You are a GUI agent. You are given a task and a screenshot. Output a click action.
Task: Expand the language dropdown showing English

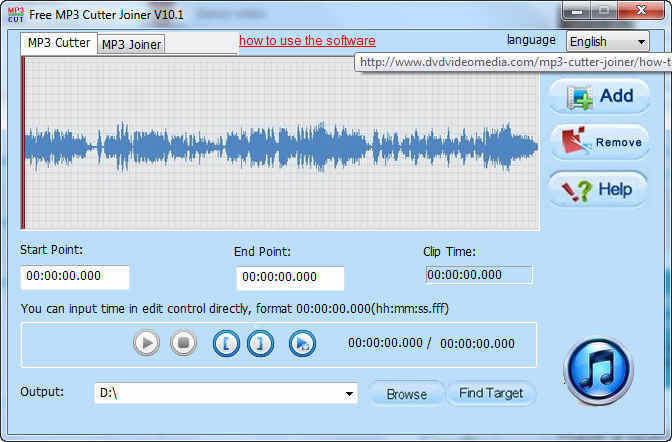(x=608, y=42)
